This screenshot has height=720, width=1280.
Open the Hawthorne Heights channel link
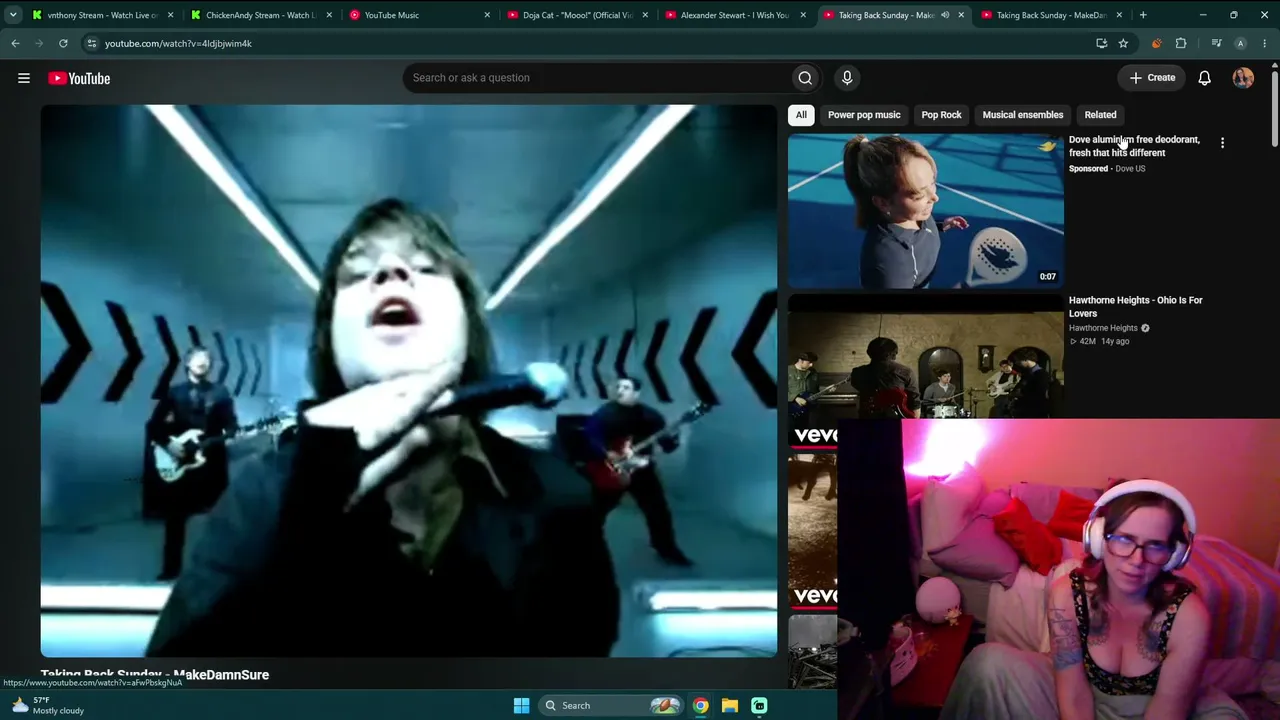(x=1103, y=328)
